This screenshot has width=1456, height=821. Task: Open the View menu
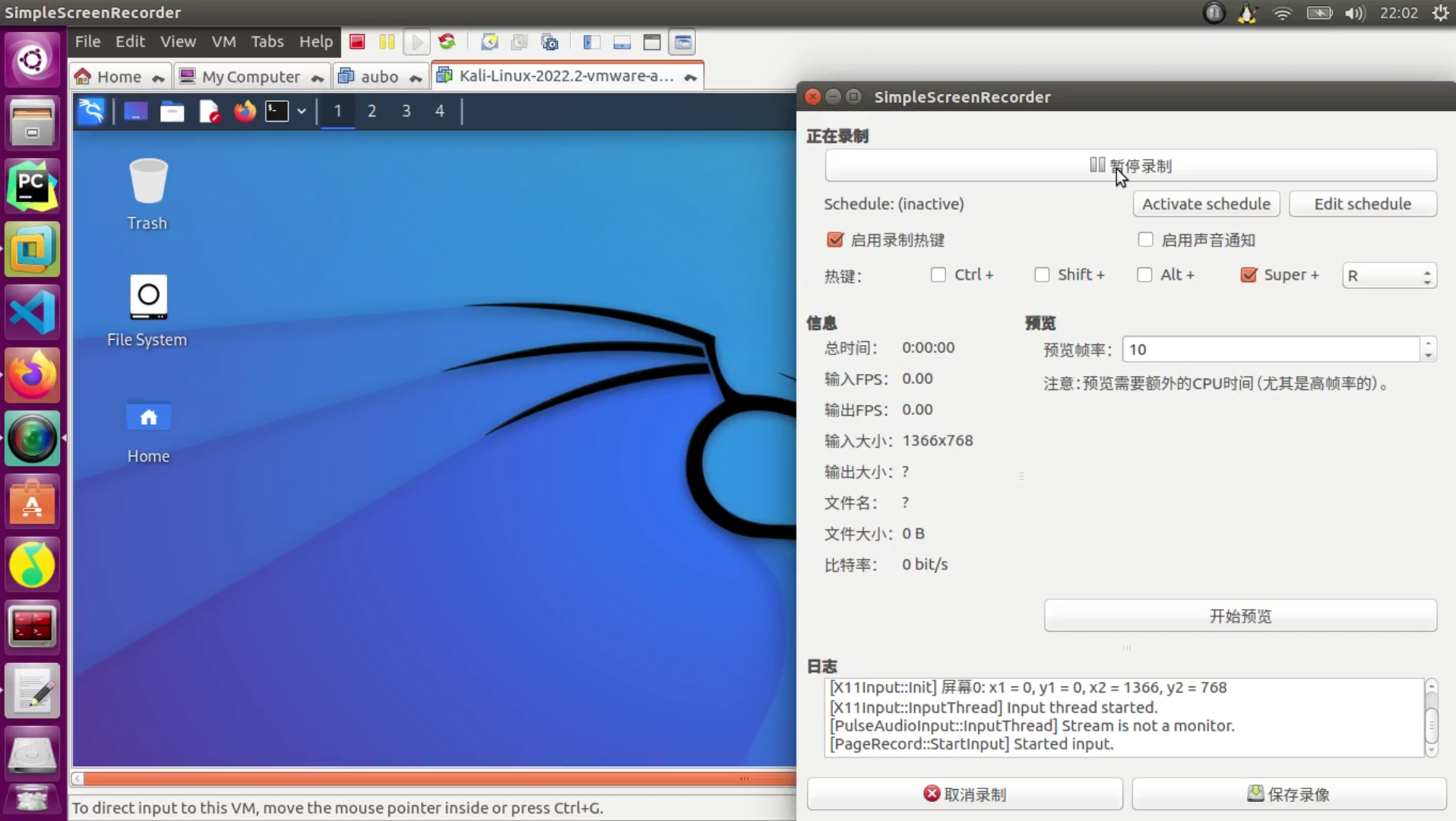pyautogui.click(x=178, y=42)
